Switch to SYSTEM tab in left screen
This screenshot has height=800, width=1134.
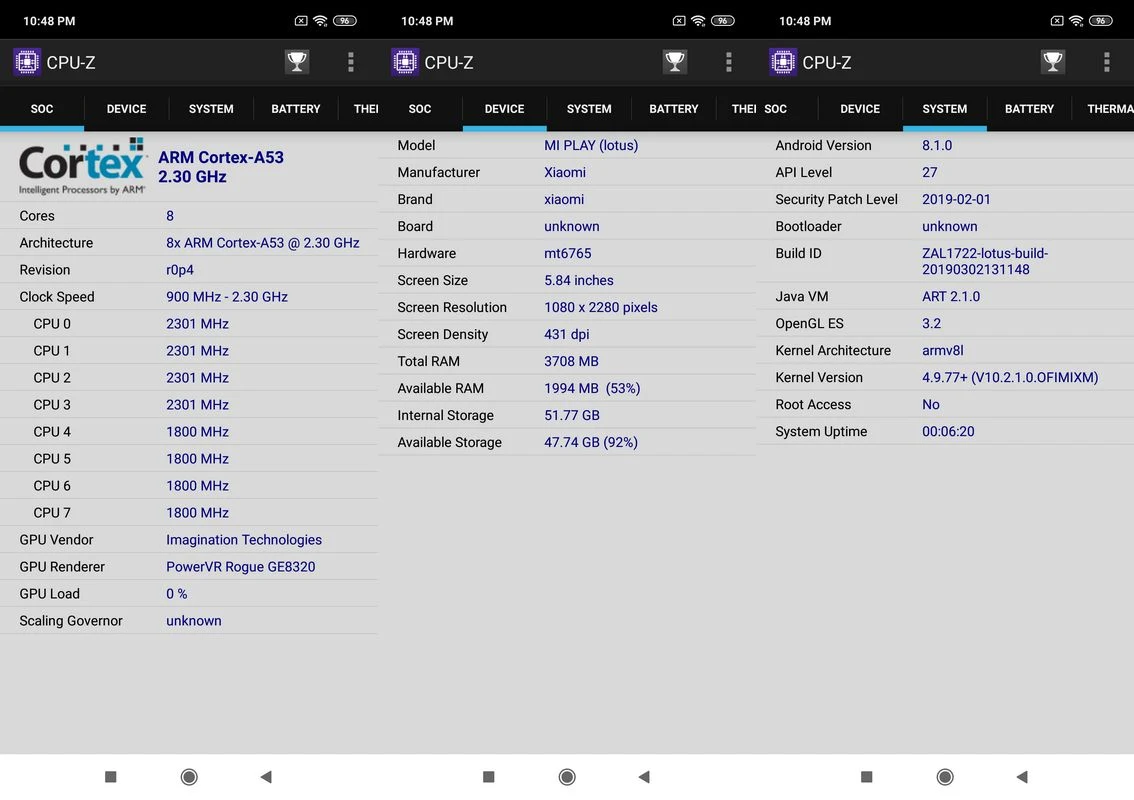click(x=211, y=109)
